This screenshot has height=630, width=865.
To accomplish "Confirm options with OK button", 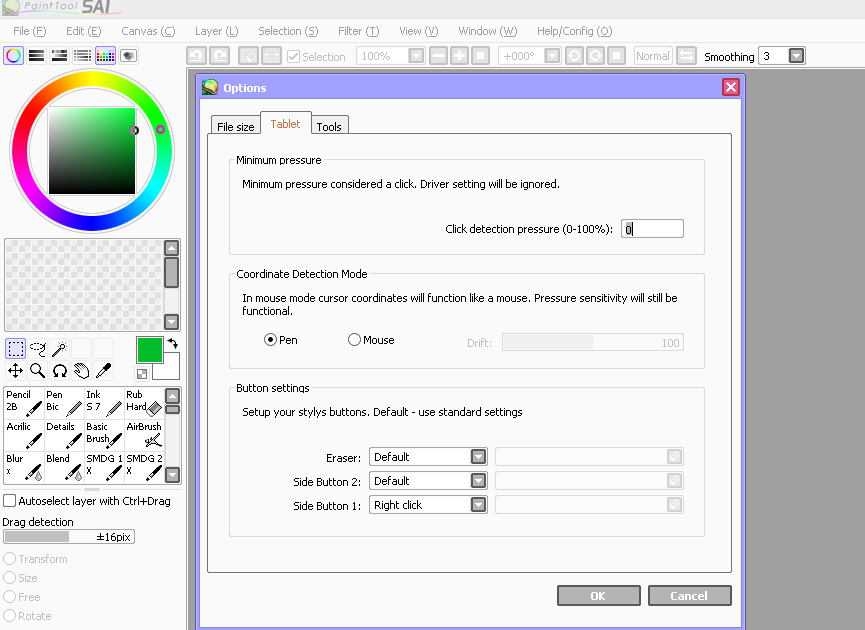I will coord(599,596).
